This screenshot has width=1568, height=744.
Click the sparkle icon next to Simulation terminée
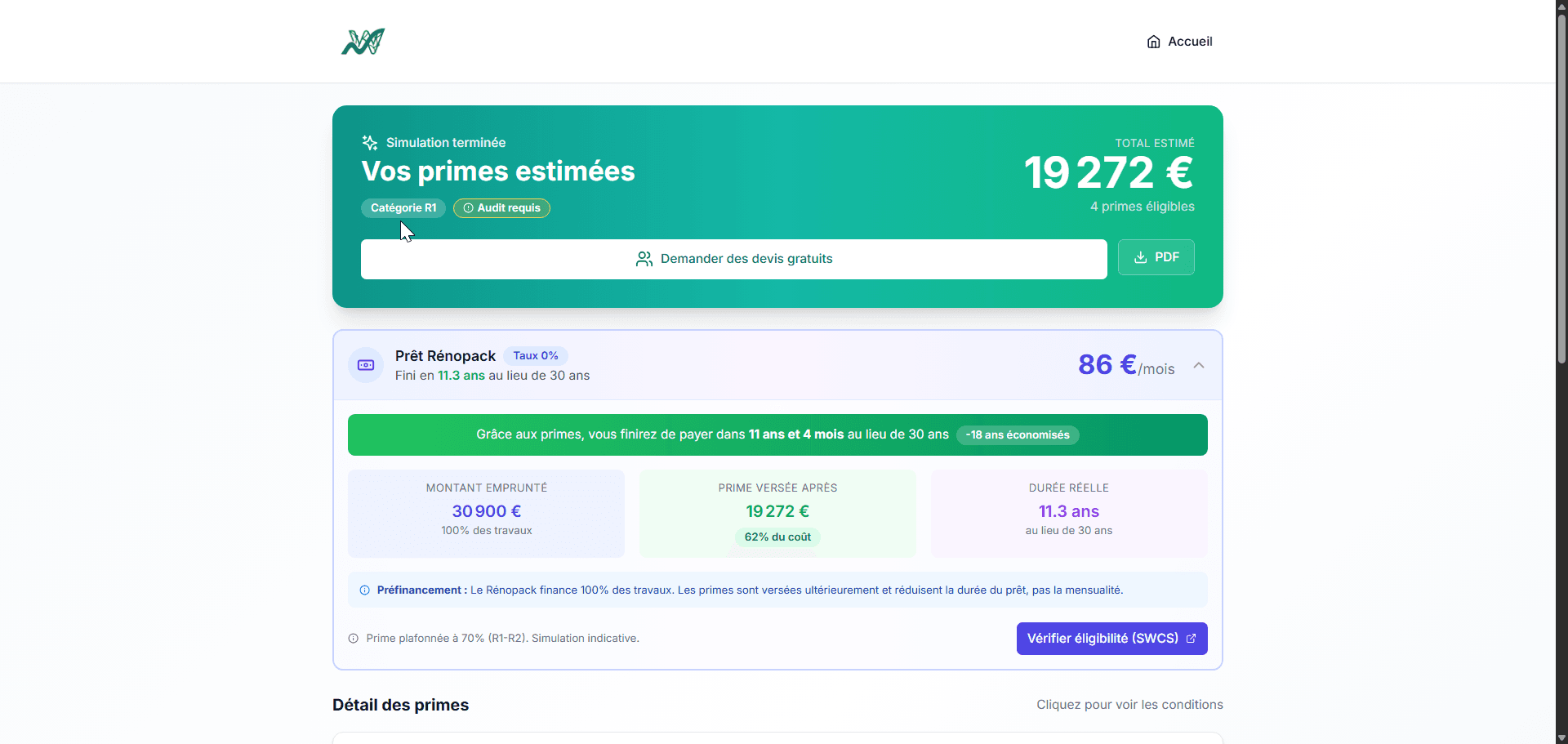point(370,143)
